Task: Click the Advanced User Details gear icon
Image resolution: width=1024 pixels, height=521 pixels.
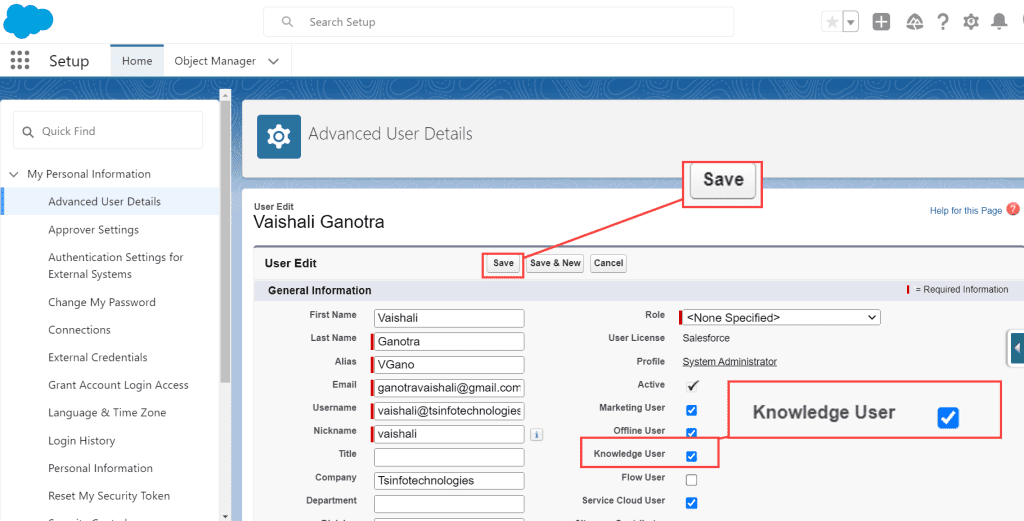Action: point(279,136)
